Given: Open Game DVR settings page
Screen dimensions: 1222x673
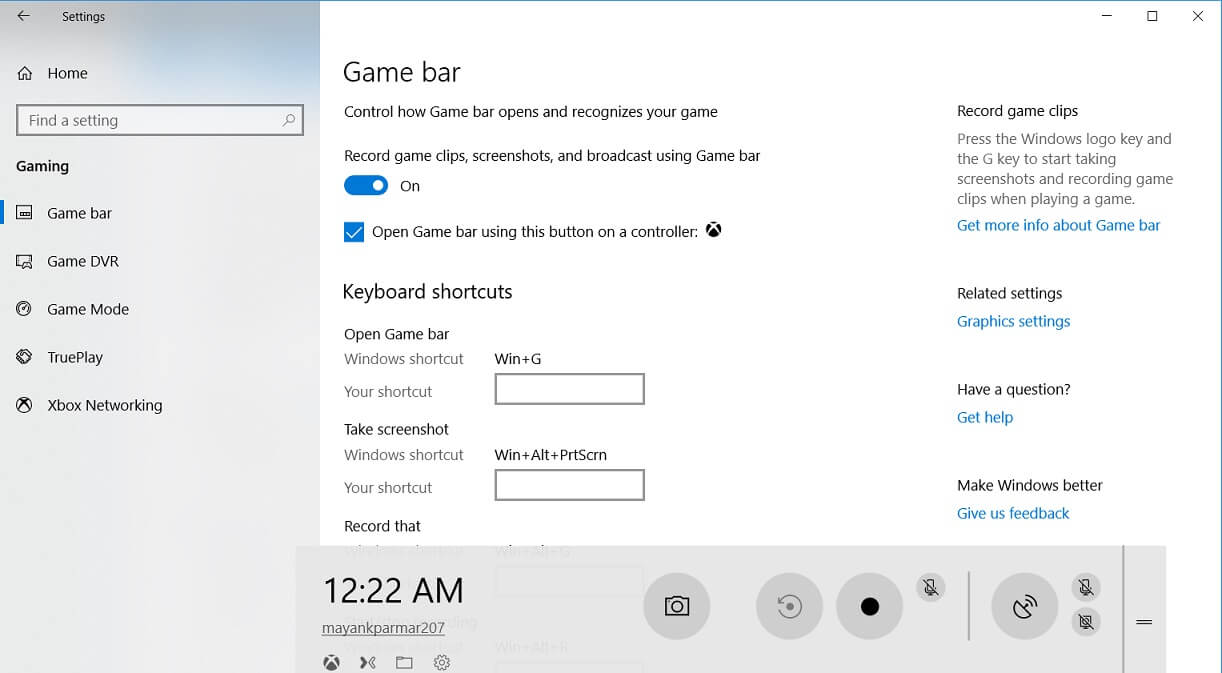Looking at the screenshot, I should (x=160, y=261).
